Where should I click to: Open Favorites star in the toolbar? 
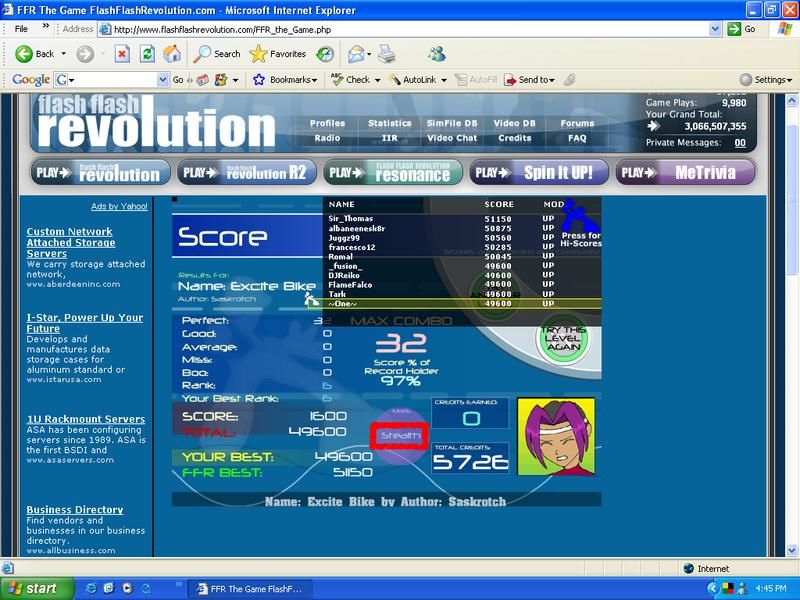pos(258,54)
